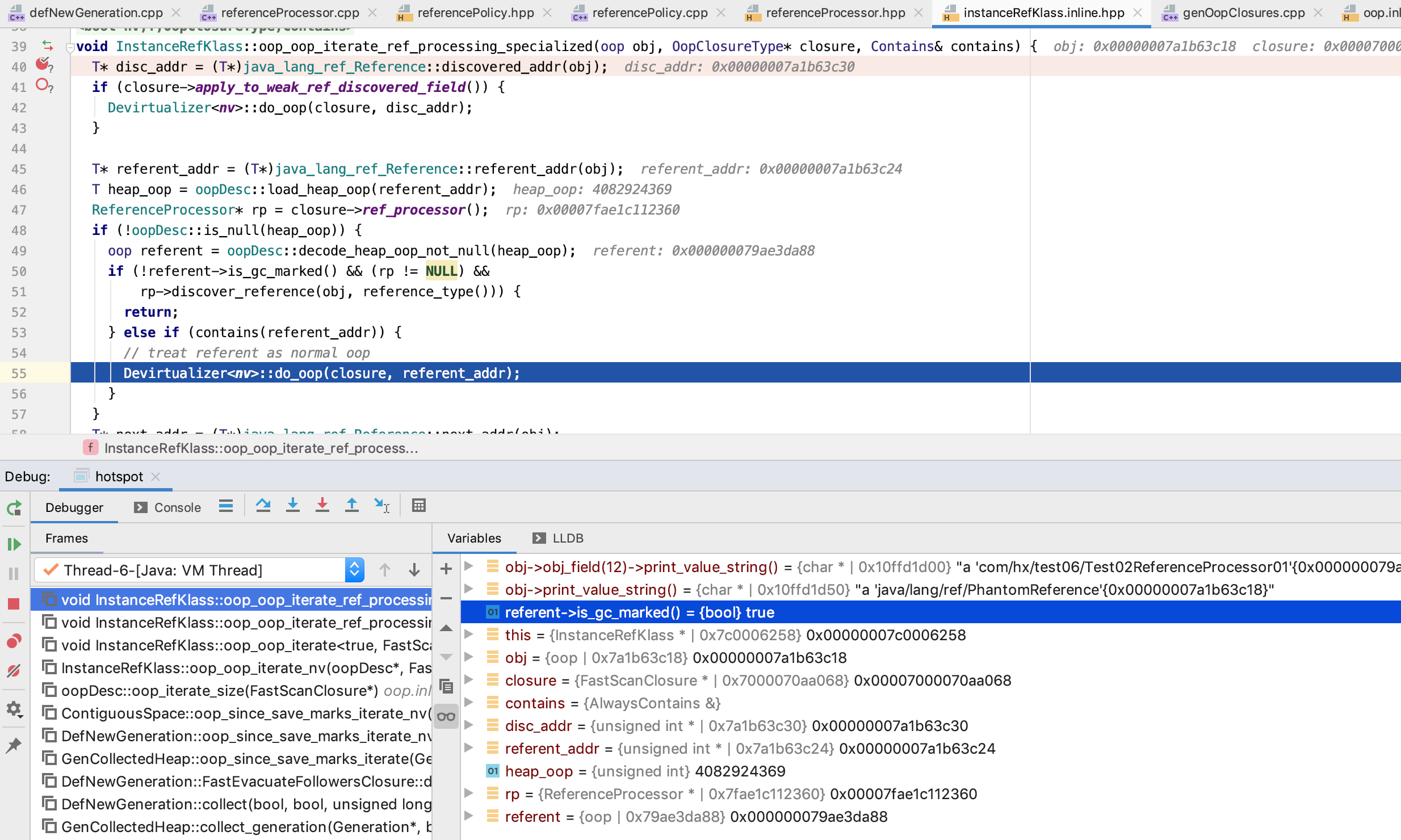The height and width of the screenshot is (840, 1401).
Task: Open the genOopClosures.cpp tab
Action: pos(1243,12)
